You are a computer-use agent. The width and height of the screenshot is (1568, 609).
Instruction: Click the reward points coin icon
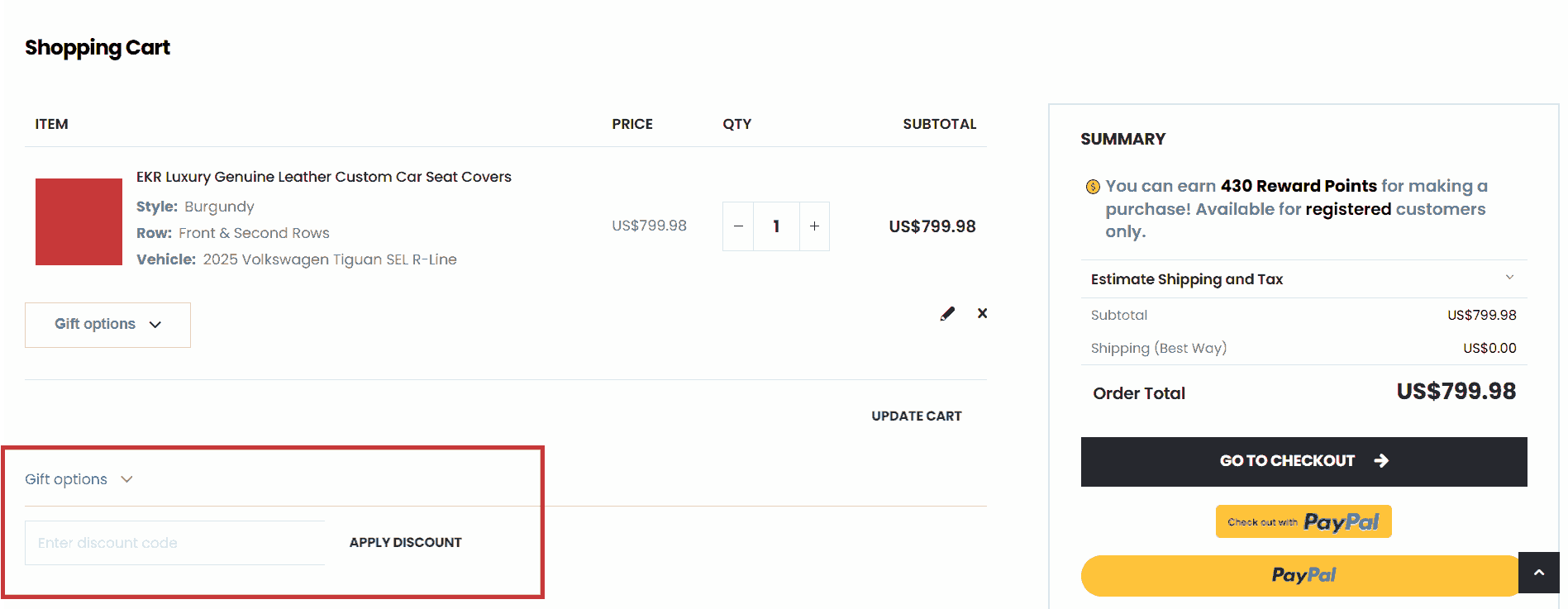point(1093,187)
